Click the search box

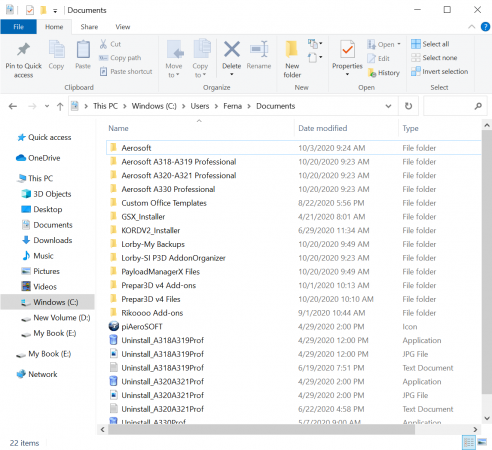pyautogui.click(x=454, y=106)
